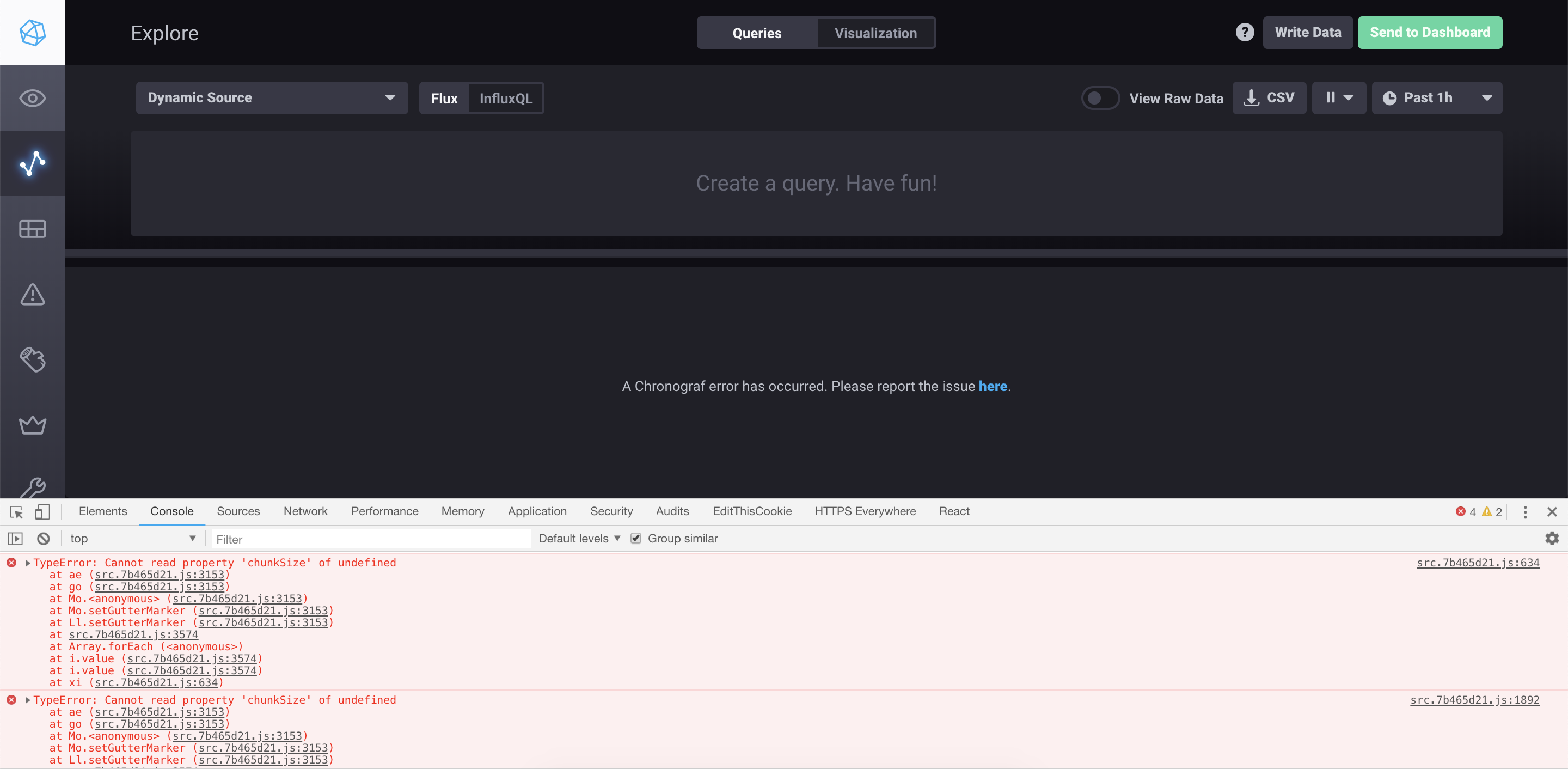This screenshot has width=1568, height=769.
Task: Select the Admin crown icon in sidebar
Action: 32,425
